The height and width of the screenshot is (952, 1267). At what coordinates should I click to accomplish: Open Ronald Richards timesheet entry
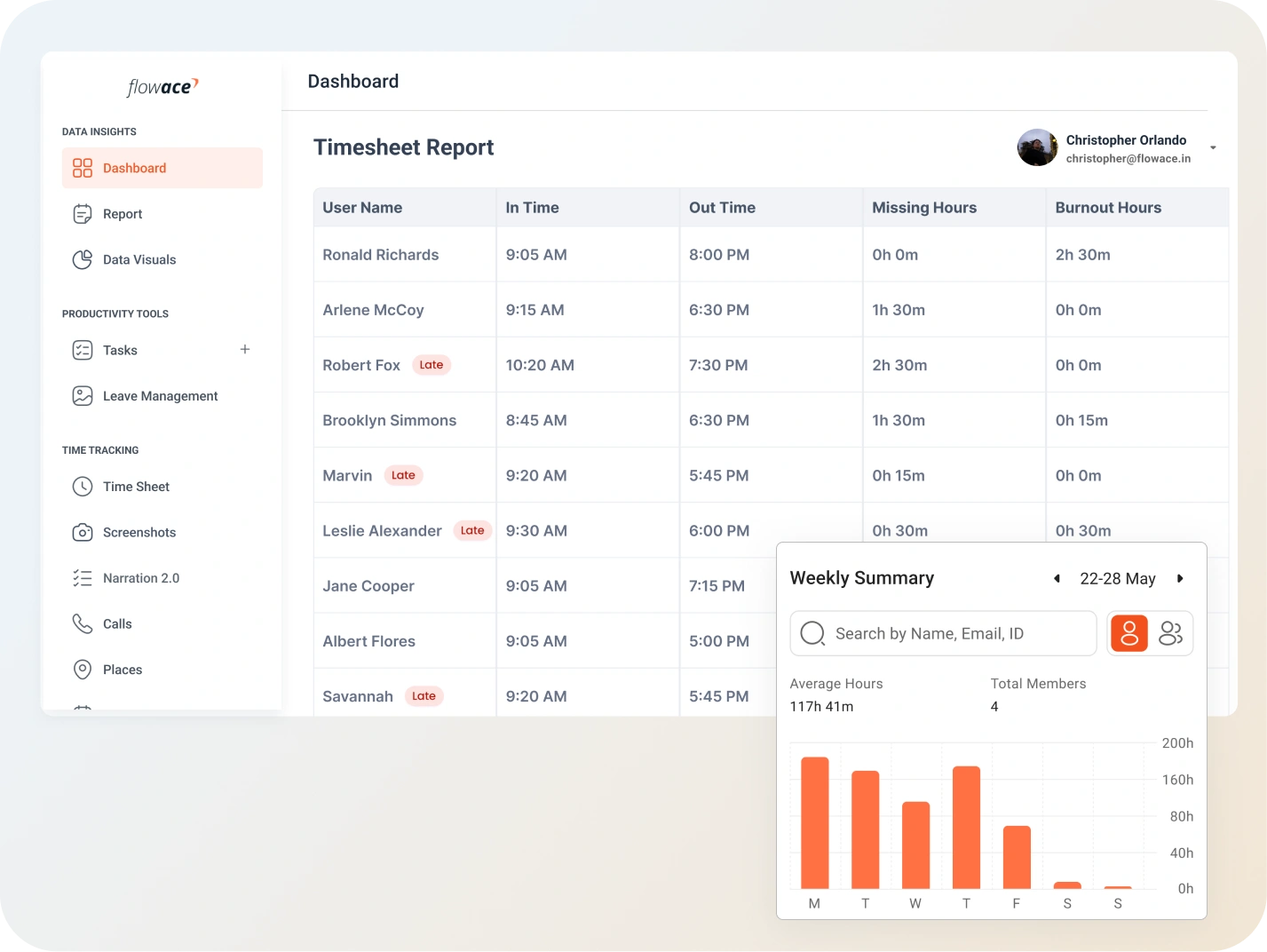point(381,255)
